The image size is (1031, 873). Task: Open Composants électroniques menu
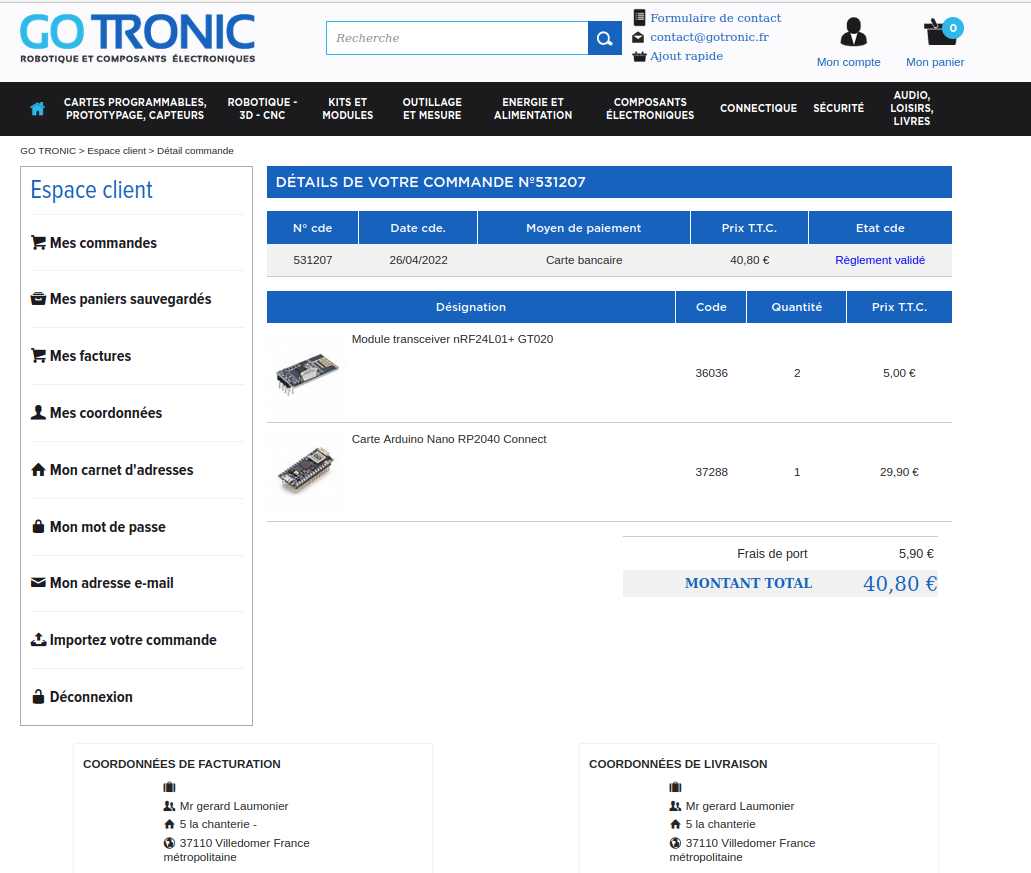[650, 109]
